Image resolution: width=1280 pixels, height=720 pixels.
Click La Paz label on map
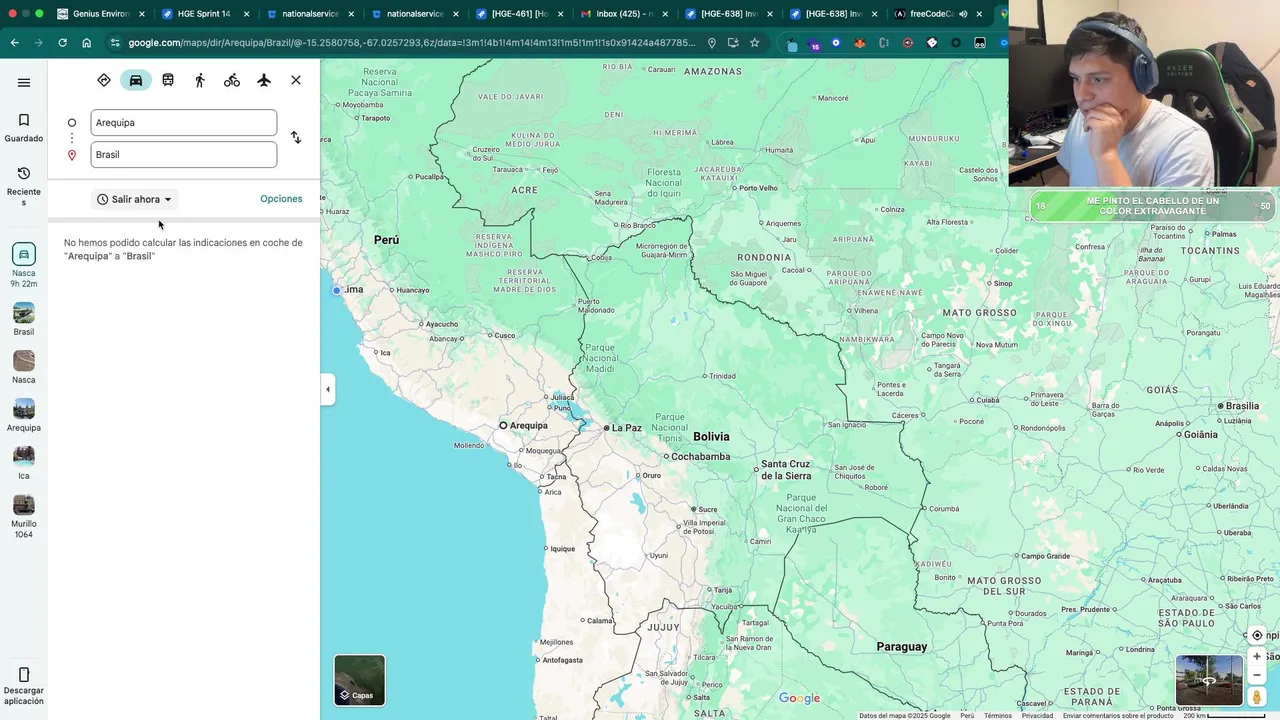point(626,428)
